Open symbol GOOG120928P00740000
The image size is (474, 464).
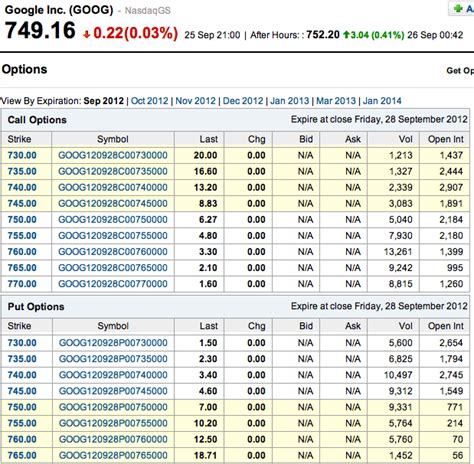[113, 375]
